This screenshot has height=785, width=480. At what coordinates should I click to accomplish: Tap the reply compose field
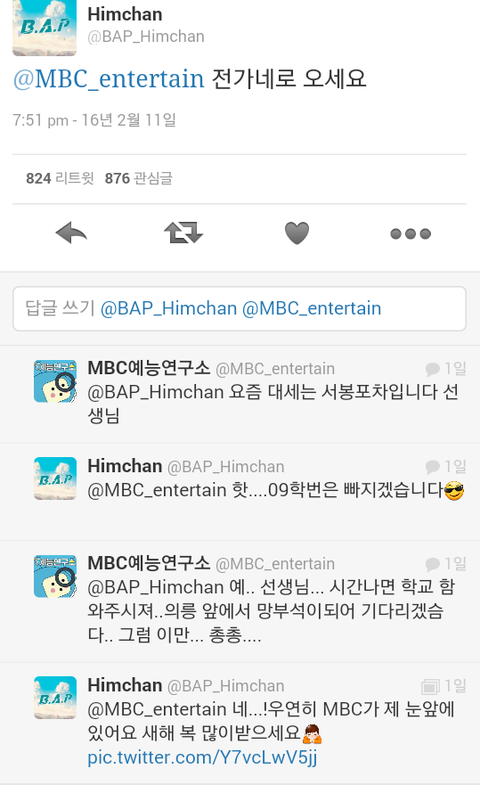click(x=239, y=308)
